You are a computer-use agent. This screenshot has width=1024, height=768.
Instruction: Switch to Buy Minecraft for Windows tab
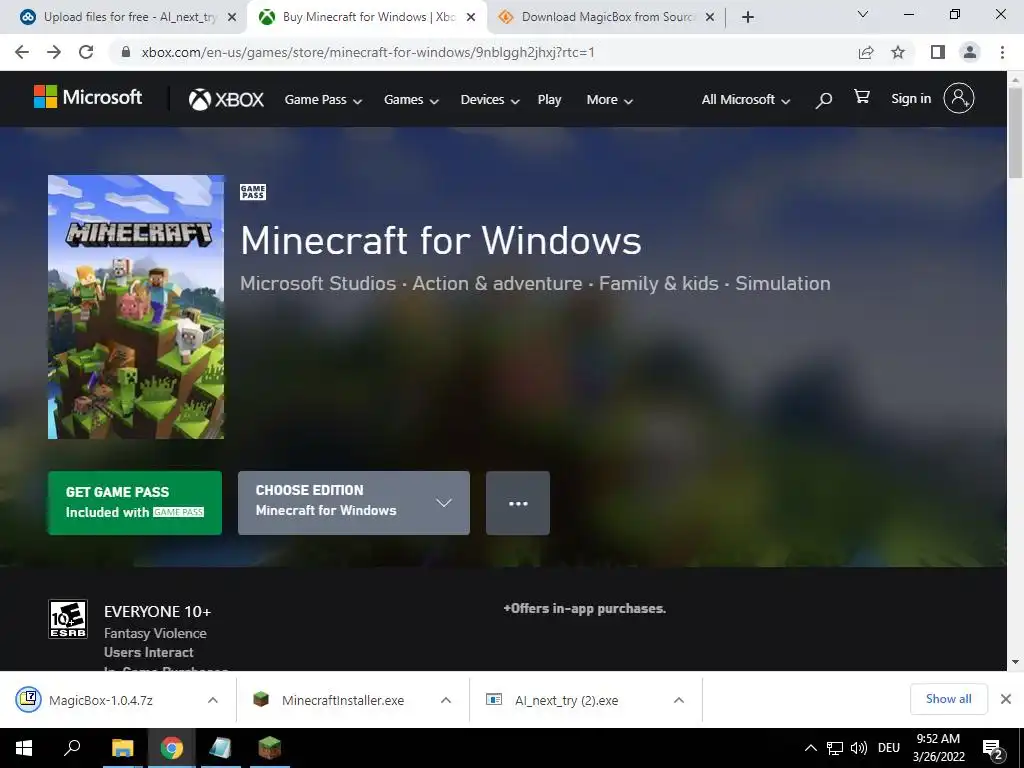click(367, 18)
